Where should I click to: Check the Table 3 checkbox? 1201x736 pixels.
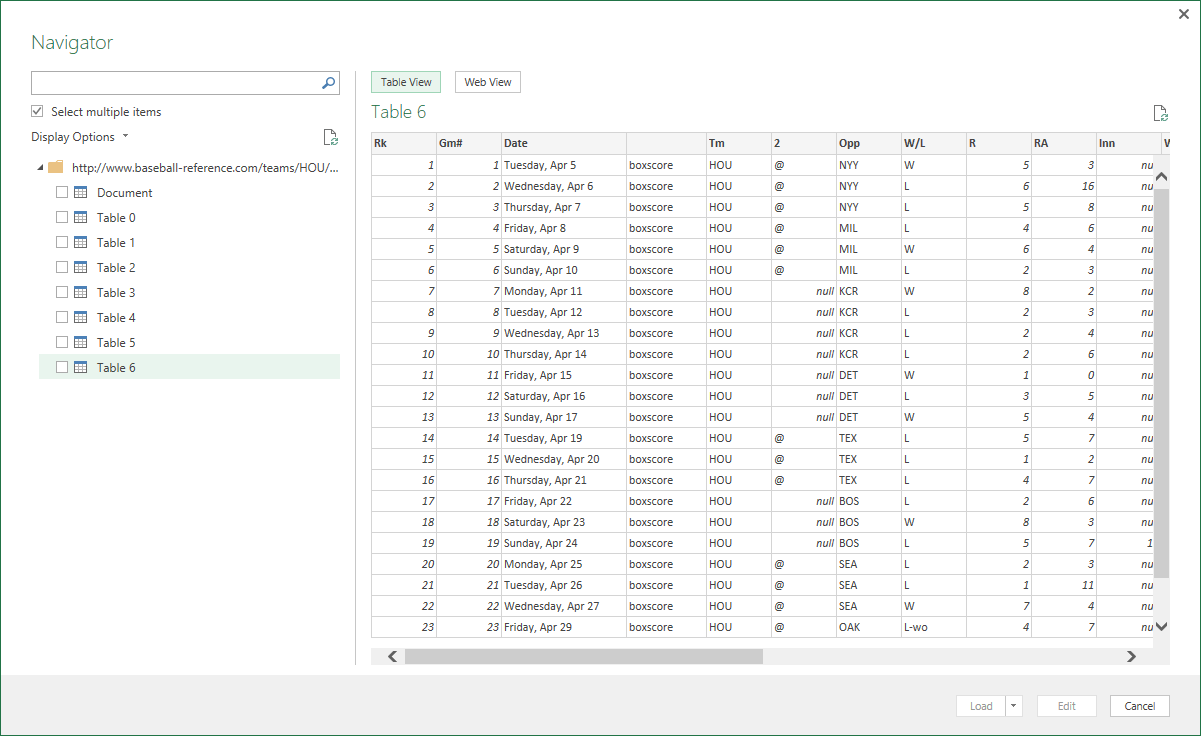[x=62, y=292]
